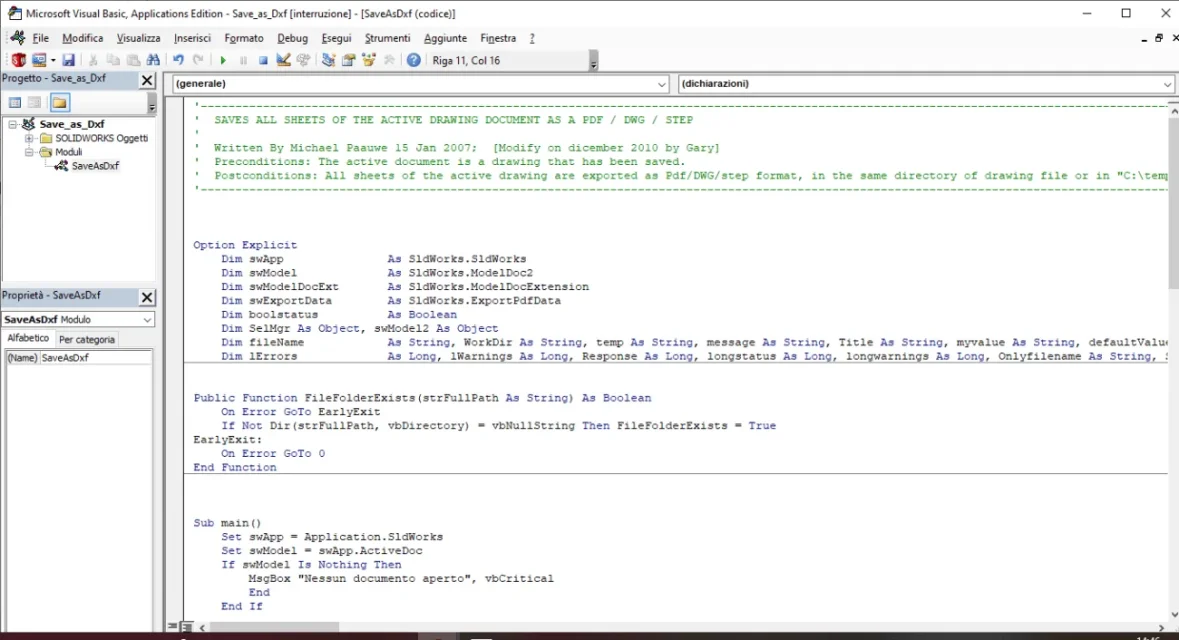Select the SaveAsDxf module in tree
Viewport: 1179px width, 640px height.
coord(95,165)
